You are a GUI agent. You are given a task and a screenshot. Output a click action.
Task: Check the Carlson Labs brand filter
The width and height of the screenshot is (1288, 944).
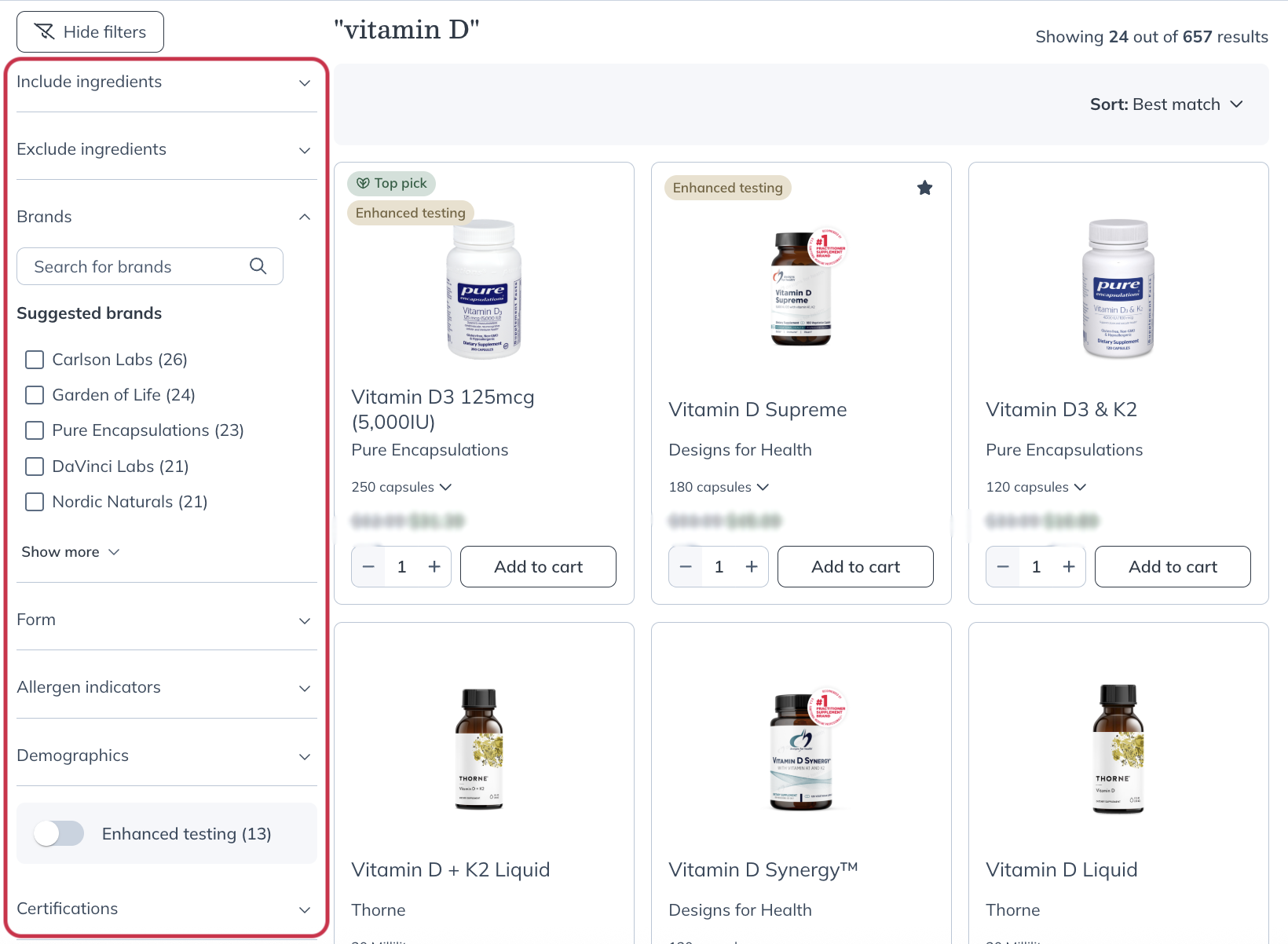click(x=35, y=360)
